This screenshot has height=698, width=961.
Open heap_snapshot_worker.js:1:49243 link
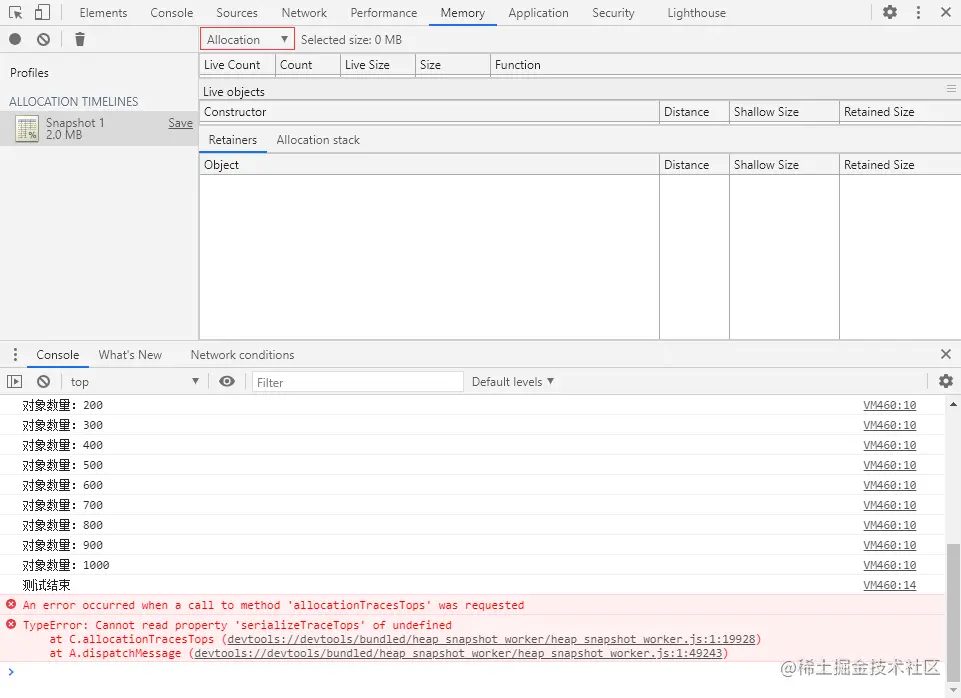coord(458,653)
